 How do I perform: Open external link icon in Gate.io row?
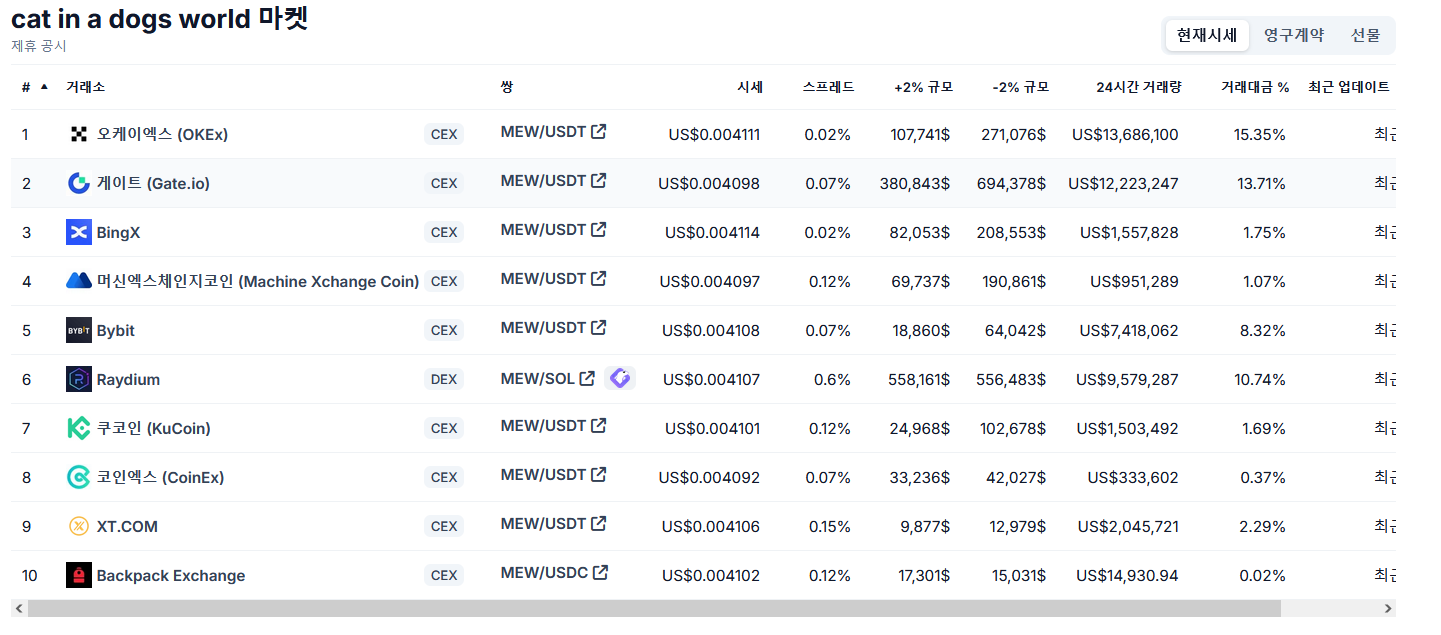click(599, 180)
